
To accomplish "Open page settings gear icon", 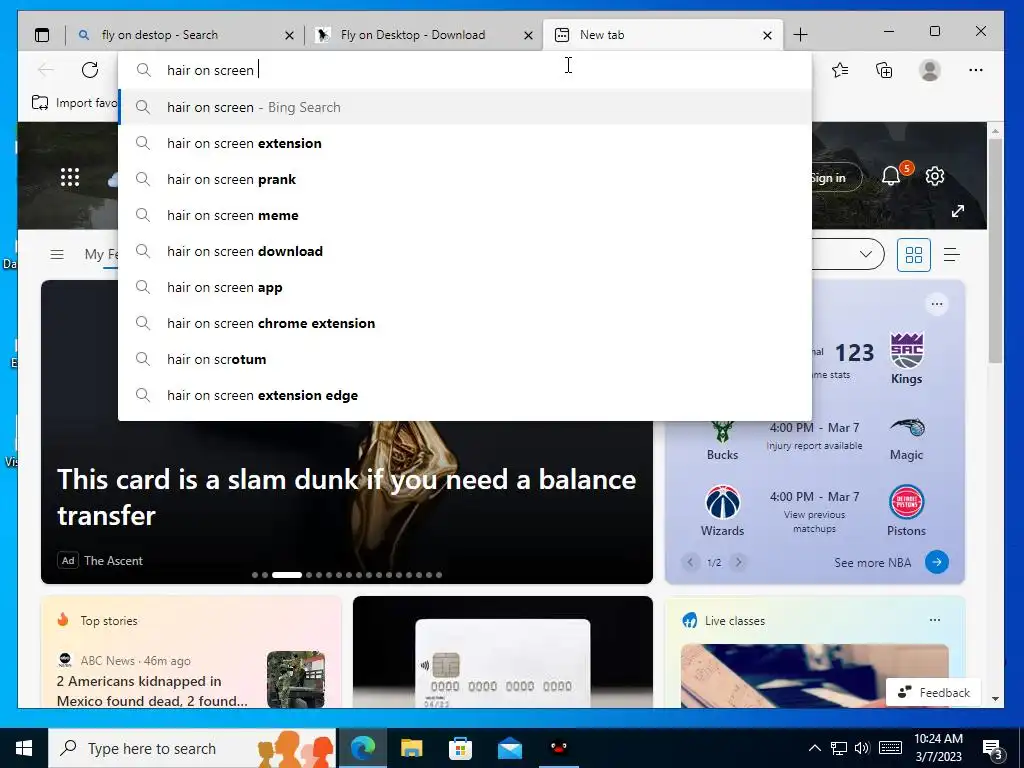I will point(935,176).
